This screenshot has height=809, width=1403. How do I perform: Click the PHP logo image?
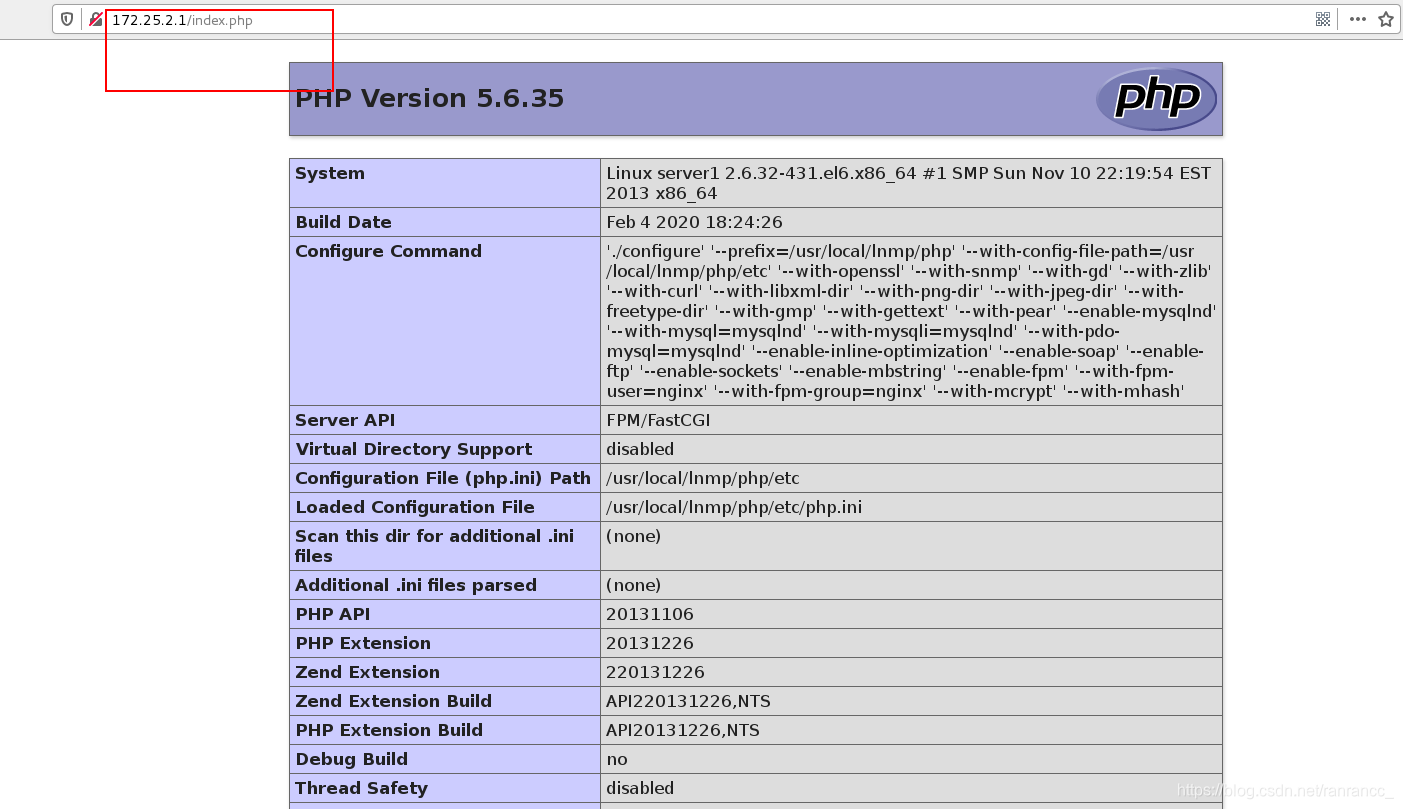tap(1156, 99)
